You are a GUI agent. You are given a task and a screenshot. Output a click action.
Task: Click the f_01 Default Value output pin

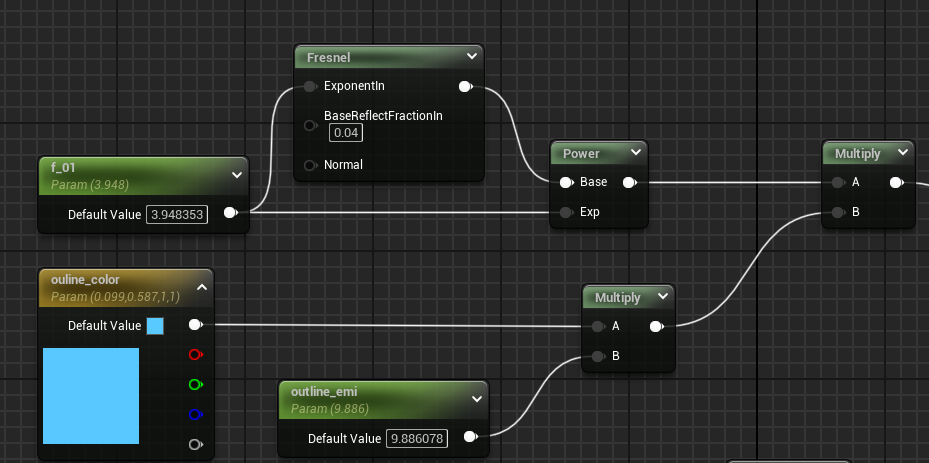coord(230,213)
